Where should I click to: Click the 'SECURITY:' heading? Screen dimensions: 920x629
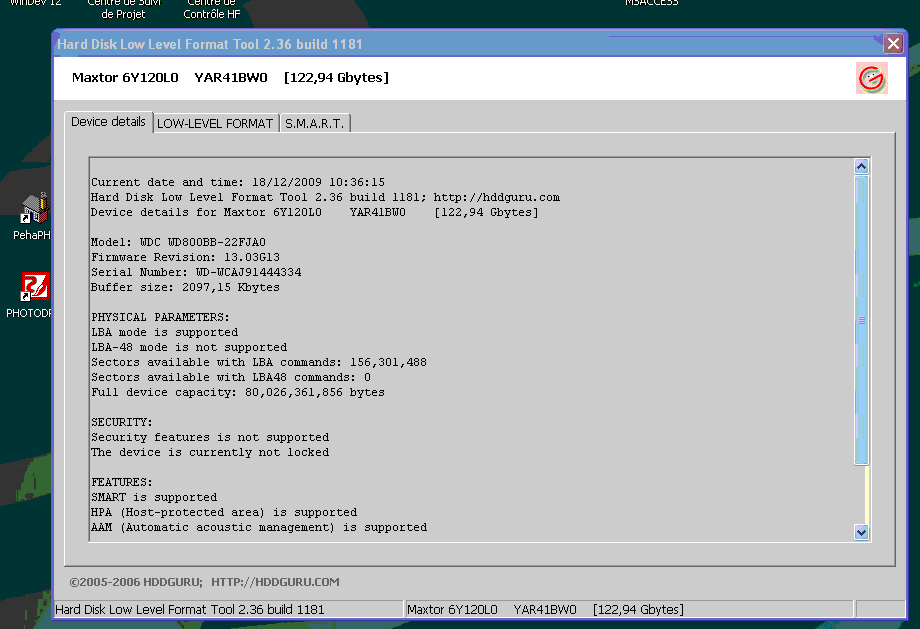pyautogui.click(x=121, y=422)
